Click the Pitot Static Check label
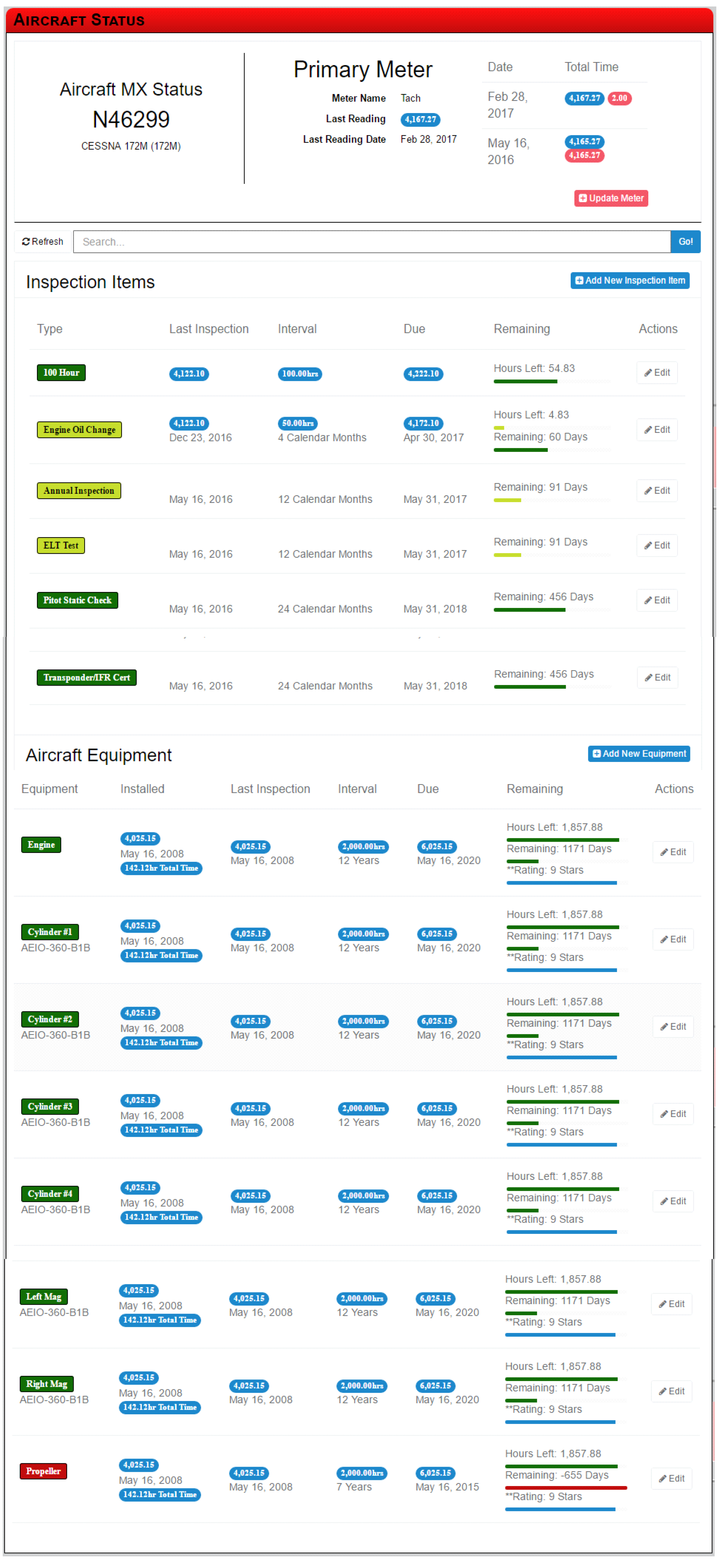 pos(77,600)
